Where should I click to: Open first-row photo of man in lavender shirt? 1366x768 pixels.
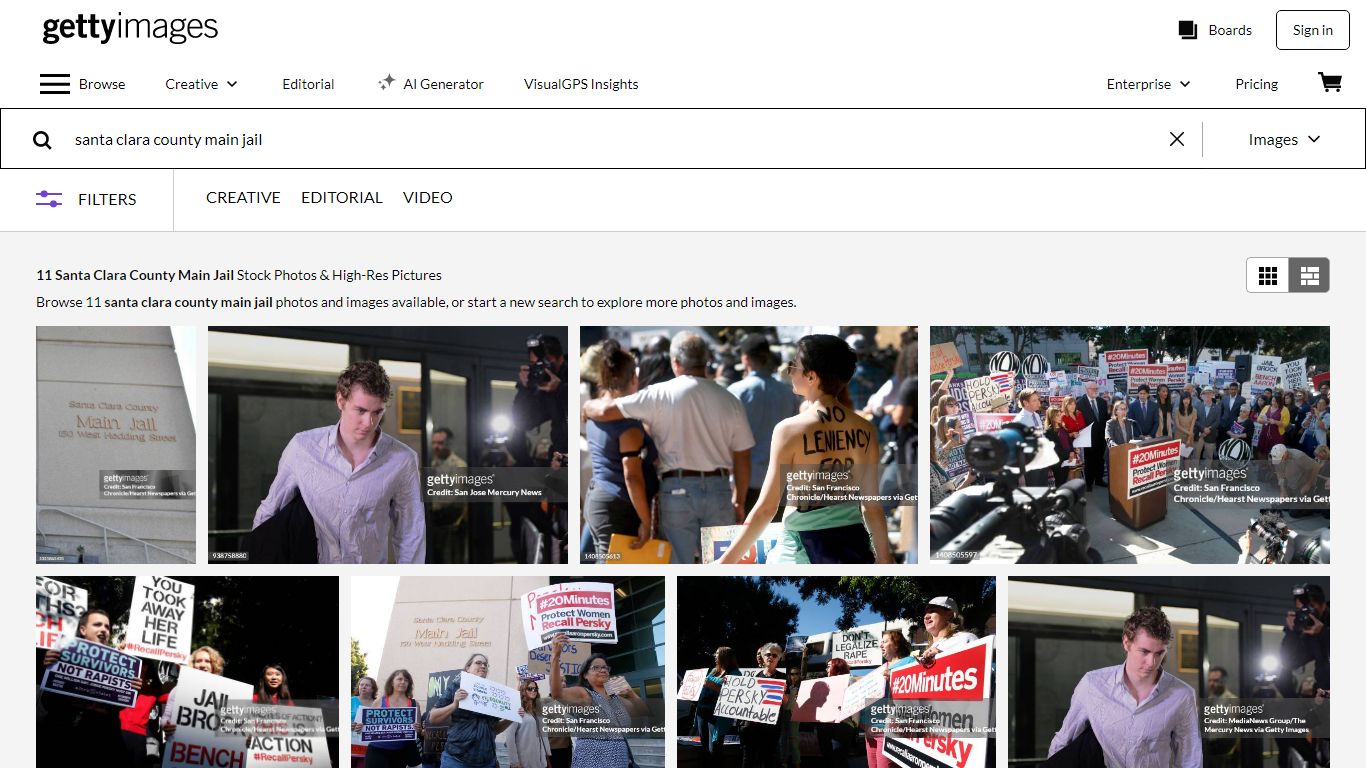[x=388, y=445]
